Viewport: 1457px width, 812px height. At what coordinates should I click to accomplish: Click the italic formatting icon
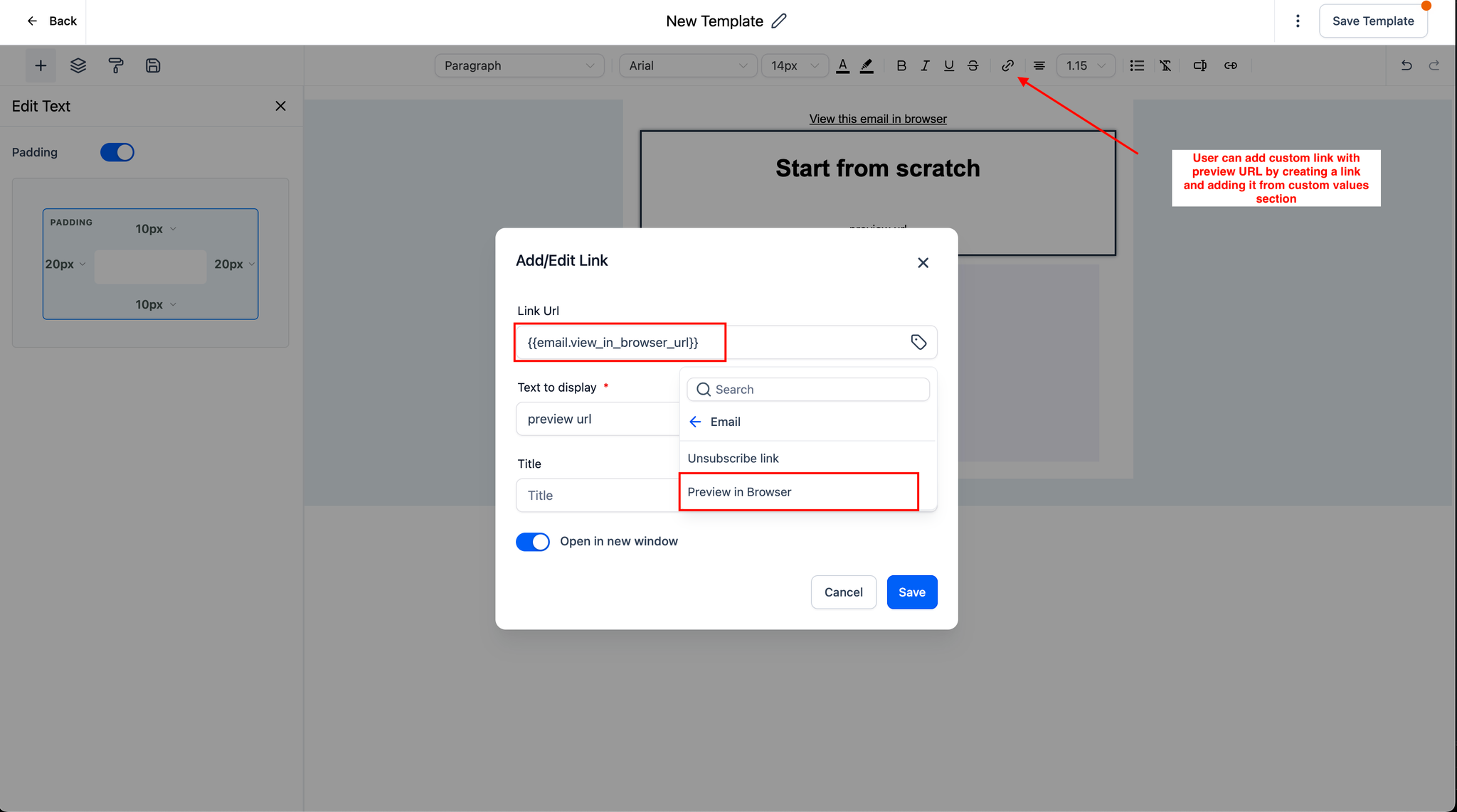[x=924, y=65]
